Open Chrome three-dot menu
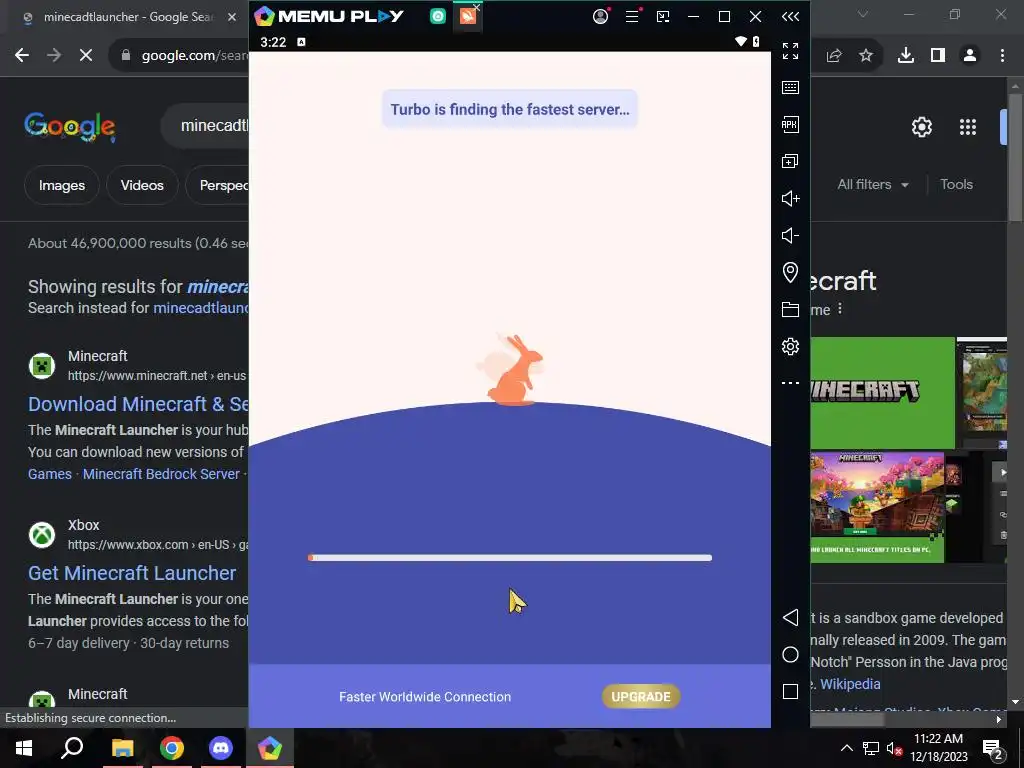 pyautogui.click(x=1002, y=56)
